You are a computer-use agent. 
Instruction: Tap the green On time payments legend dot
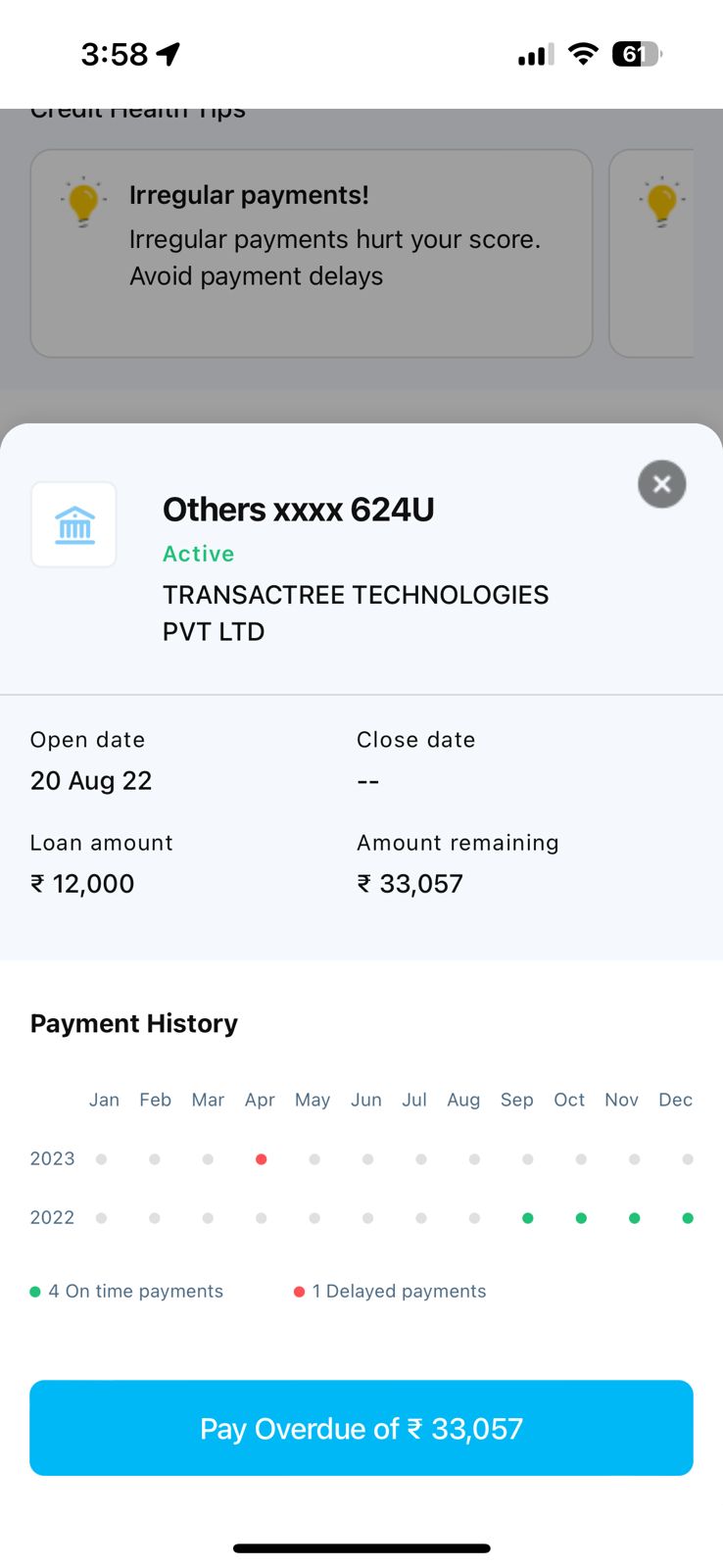coord(35,1292)
